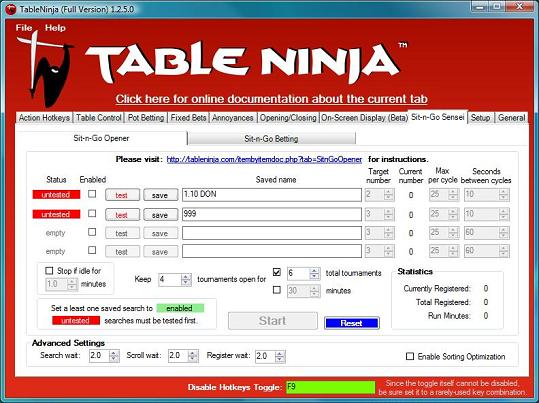Click the third row's empty saved name field

click(x=272, y=233)
